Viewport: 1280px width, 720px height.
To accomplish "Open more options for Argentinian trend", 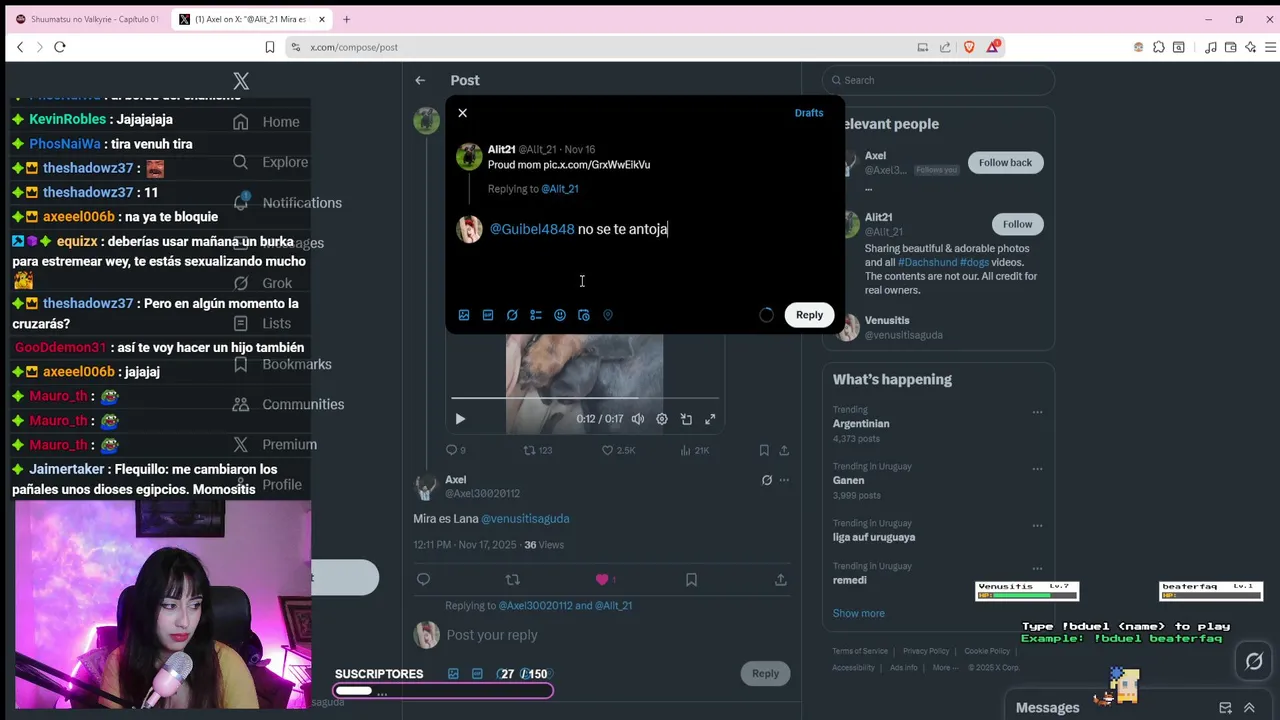I will [x=1037, y=412].
